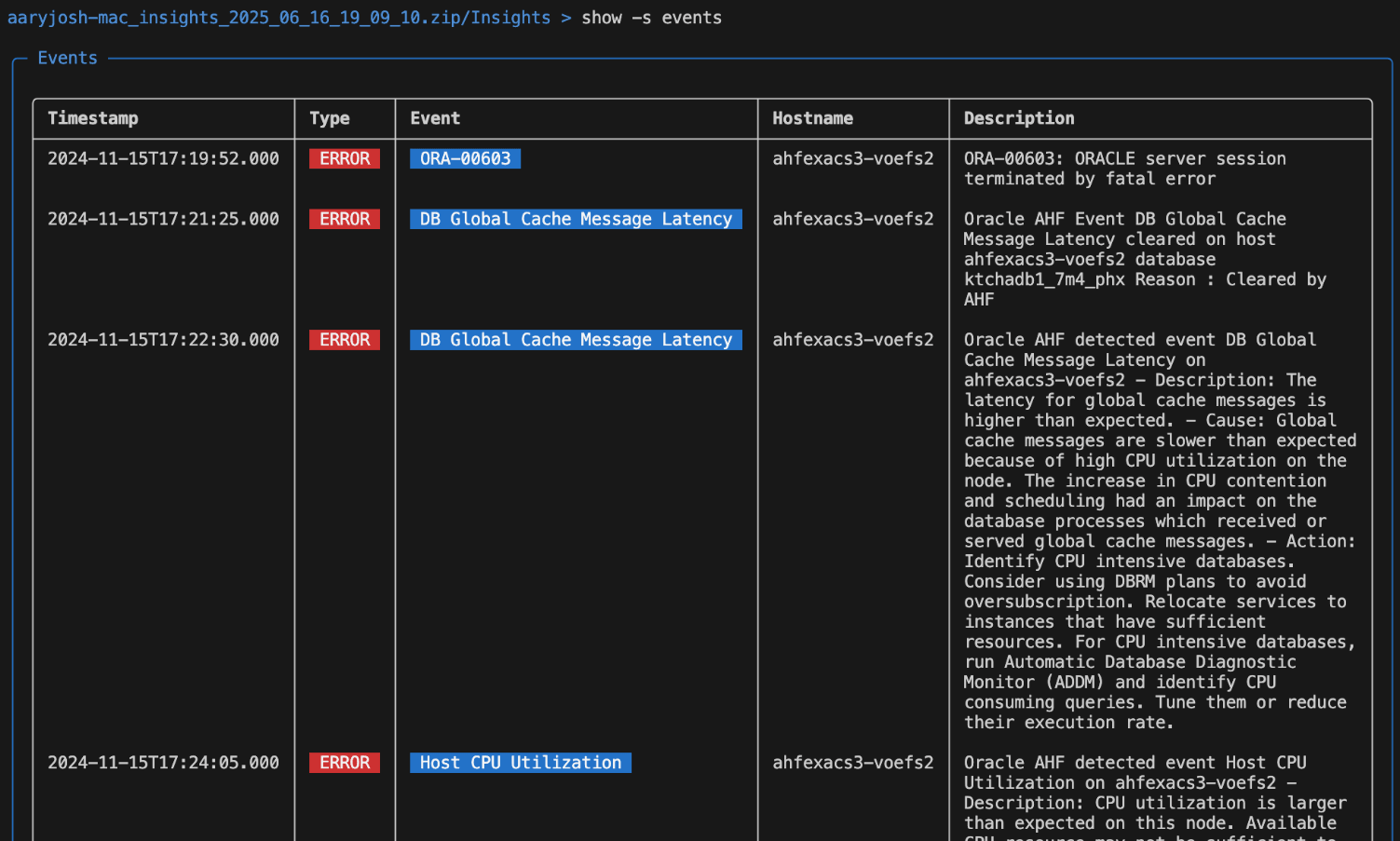Screen dimensions: 1400x841
Task: Click the ERROR label beside Host CPU Utilization
Action: (x=344, y=762)
